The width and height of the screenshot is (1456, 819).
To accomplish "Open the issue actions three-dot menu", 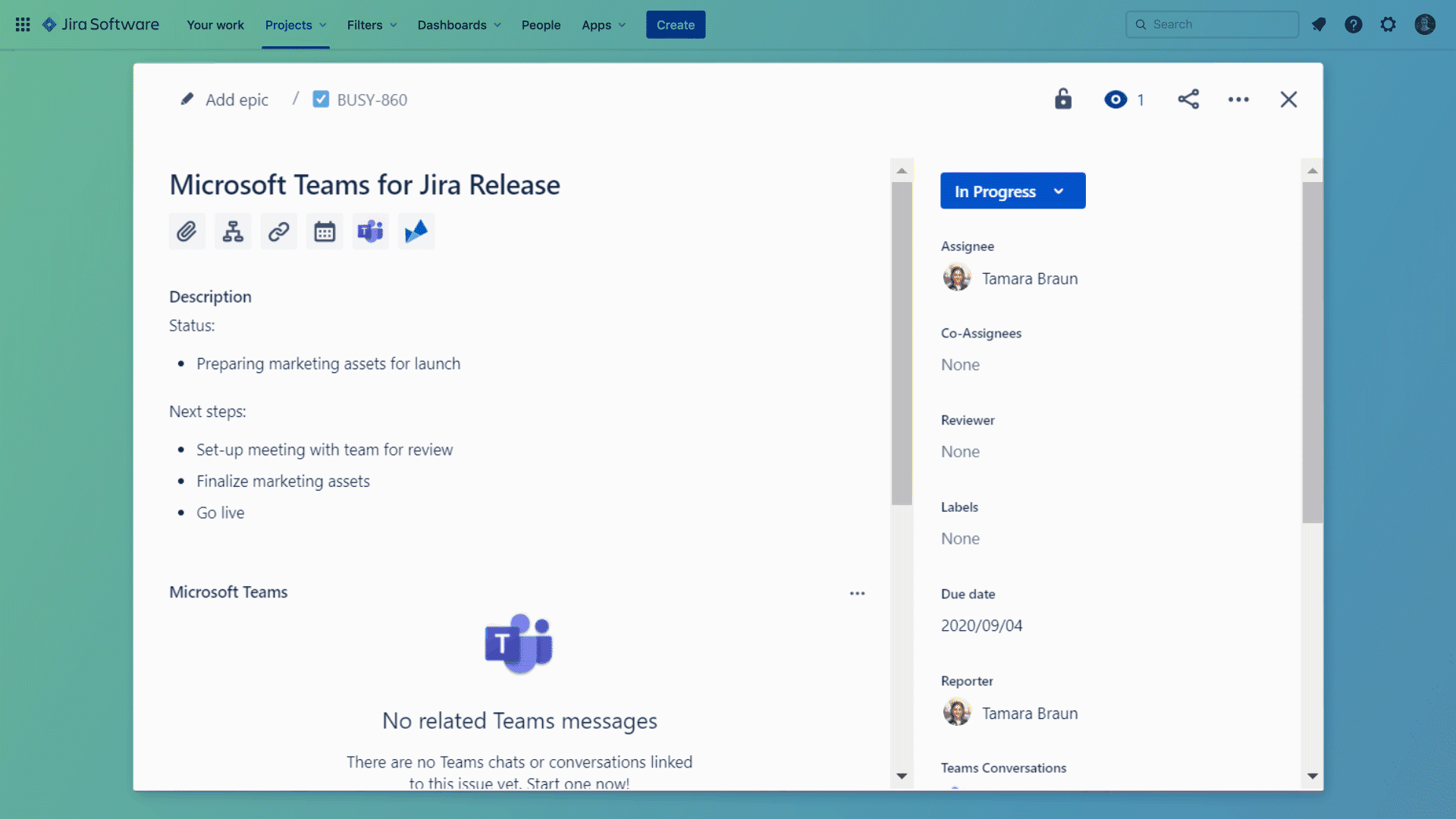I will pyautogui.click(x=1238, y=99).
